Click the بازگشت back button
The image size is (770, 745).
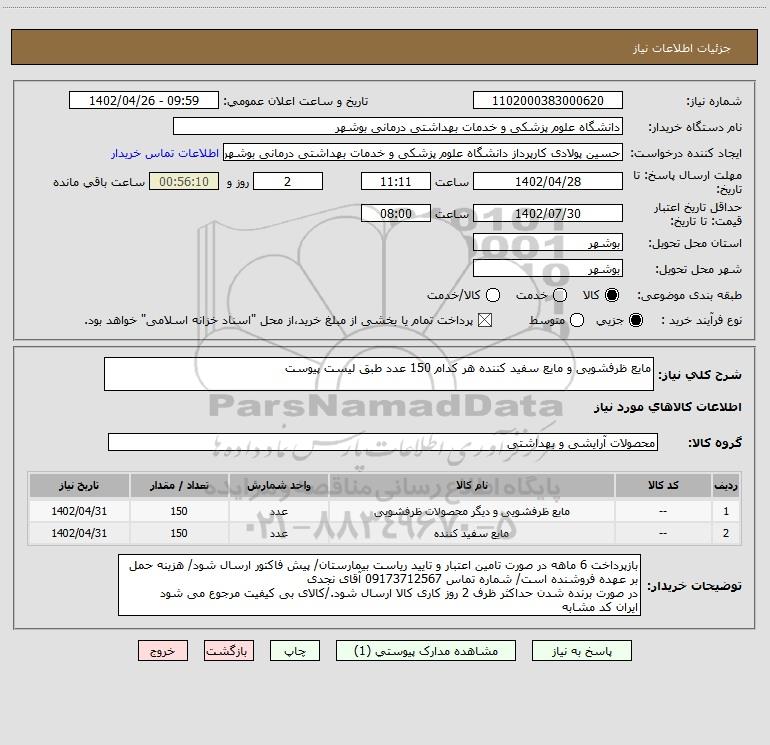coord(229,651)
